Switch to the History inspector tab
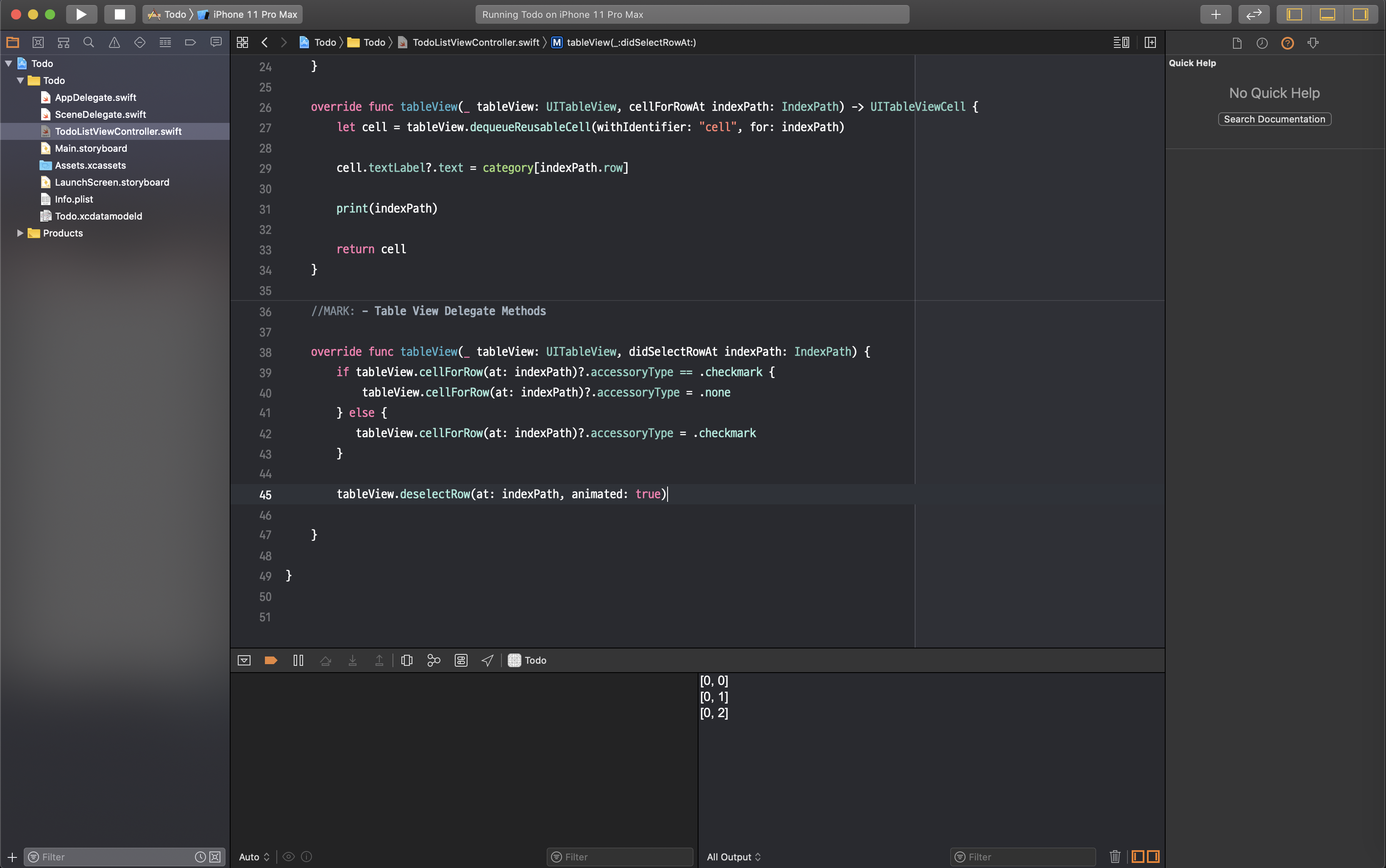 [1262, 43]
